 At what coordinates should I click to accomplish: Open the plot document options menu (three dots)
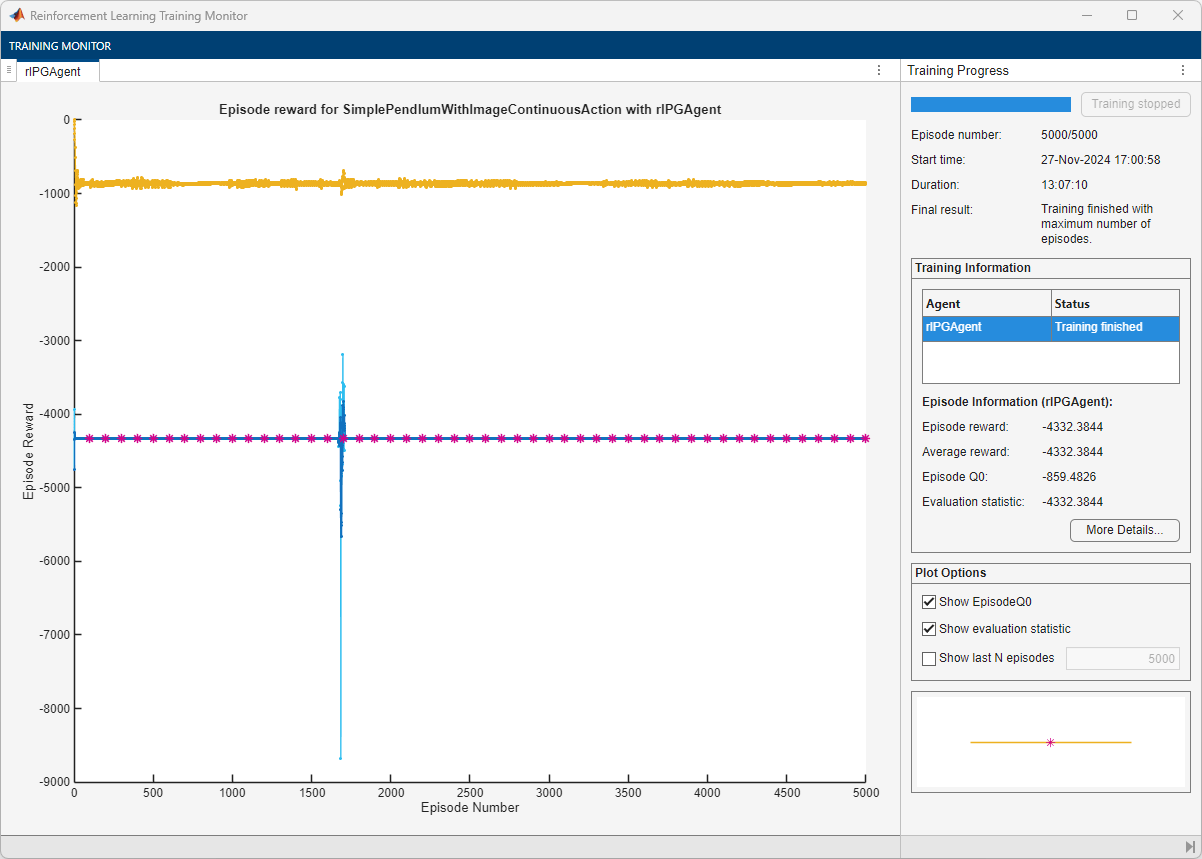[x=878, y=70]
